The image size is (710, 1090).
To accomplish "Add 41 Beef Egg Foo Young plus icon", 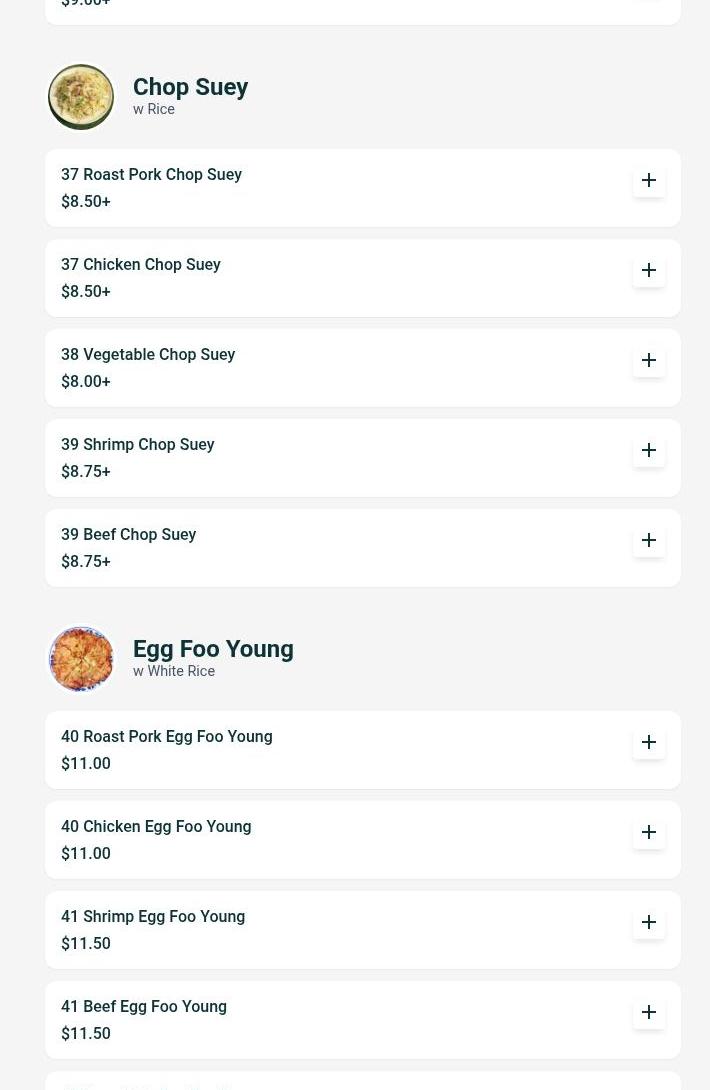I will [648, 1012].
